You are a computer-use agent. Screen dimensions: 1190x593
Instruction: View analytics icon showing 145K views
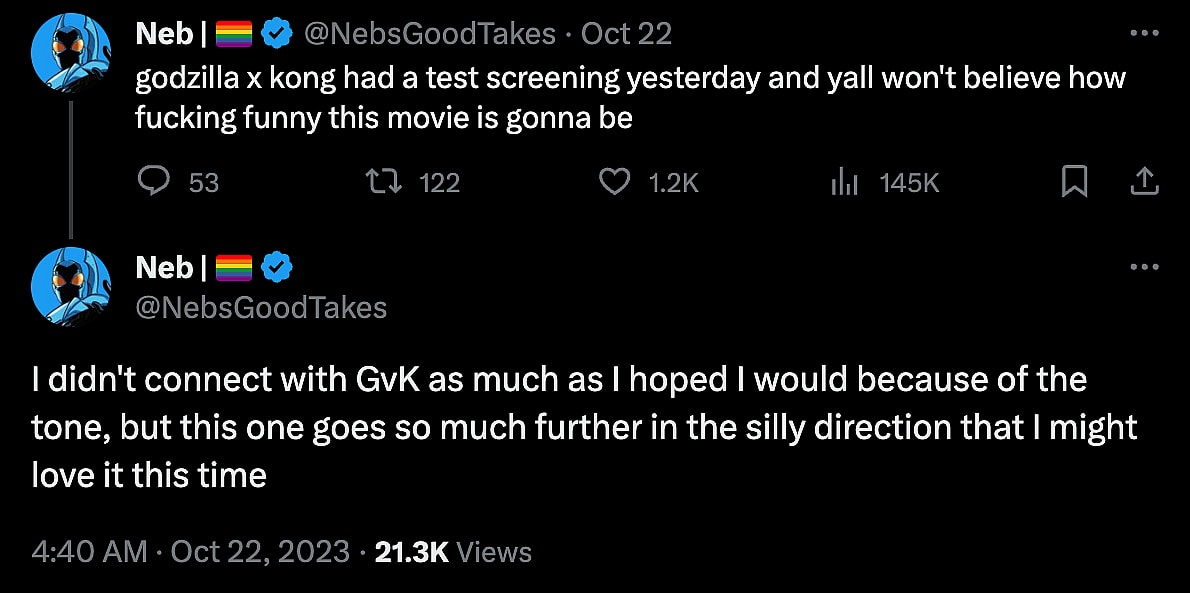(x=845, y=182)
